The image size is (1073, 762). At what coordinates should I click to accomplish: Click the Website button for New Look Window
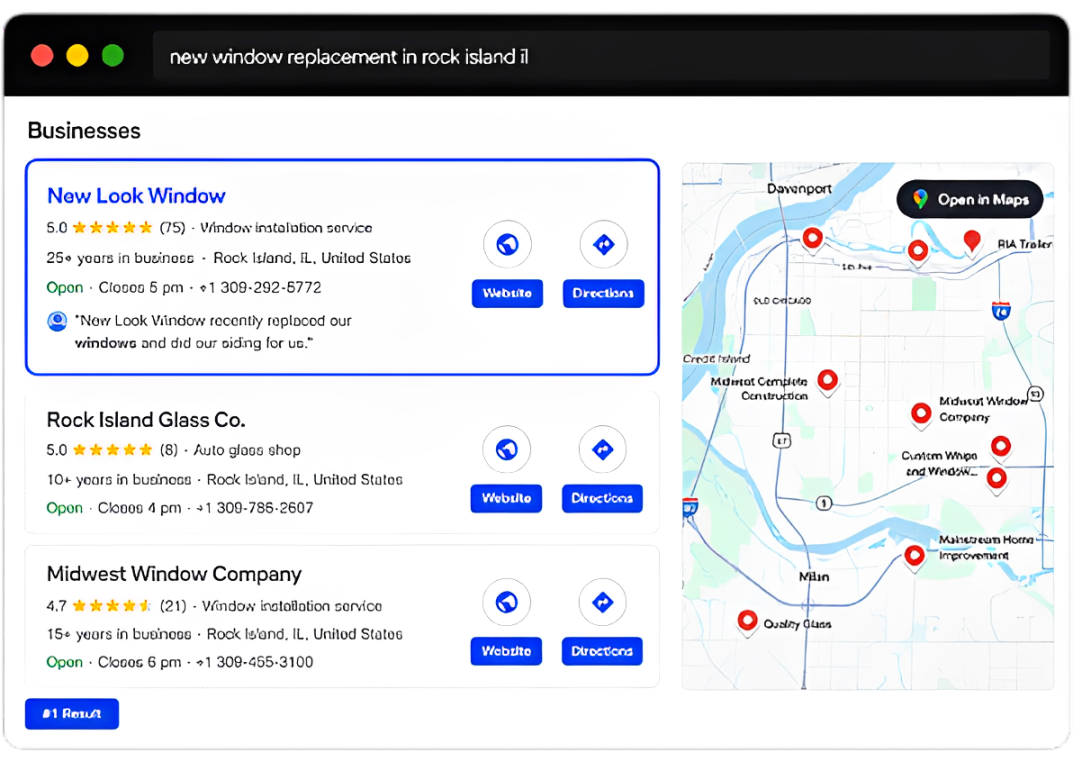[x=507, y=293]
